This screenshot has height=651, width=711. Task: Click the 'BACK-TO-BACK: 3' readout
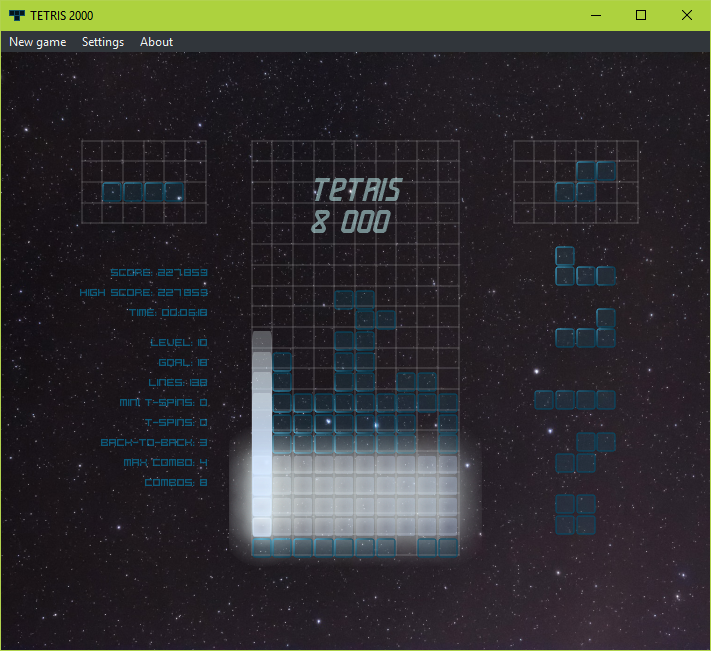click(x=154, y=442)
